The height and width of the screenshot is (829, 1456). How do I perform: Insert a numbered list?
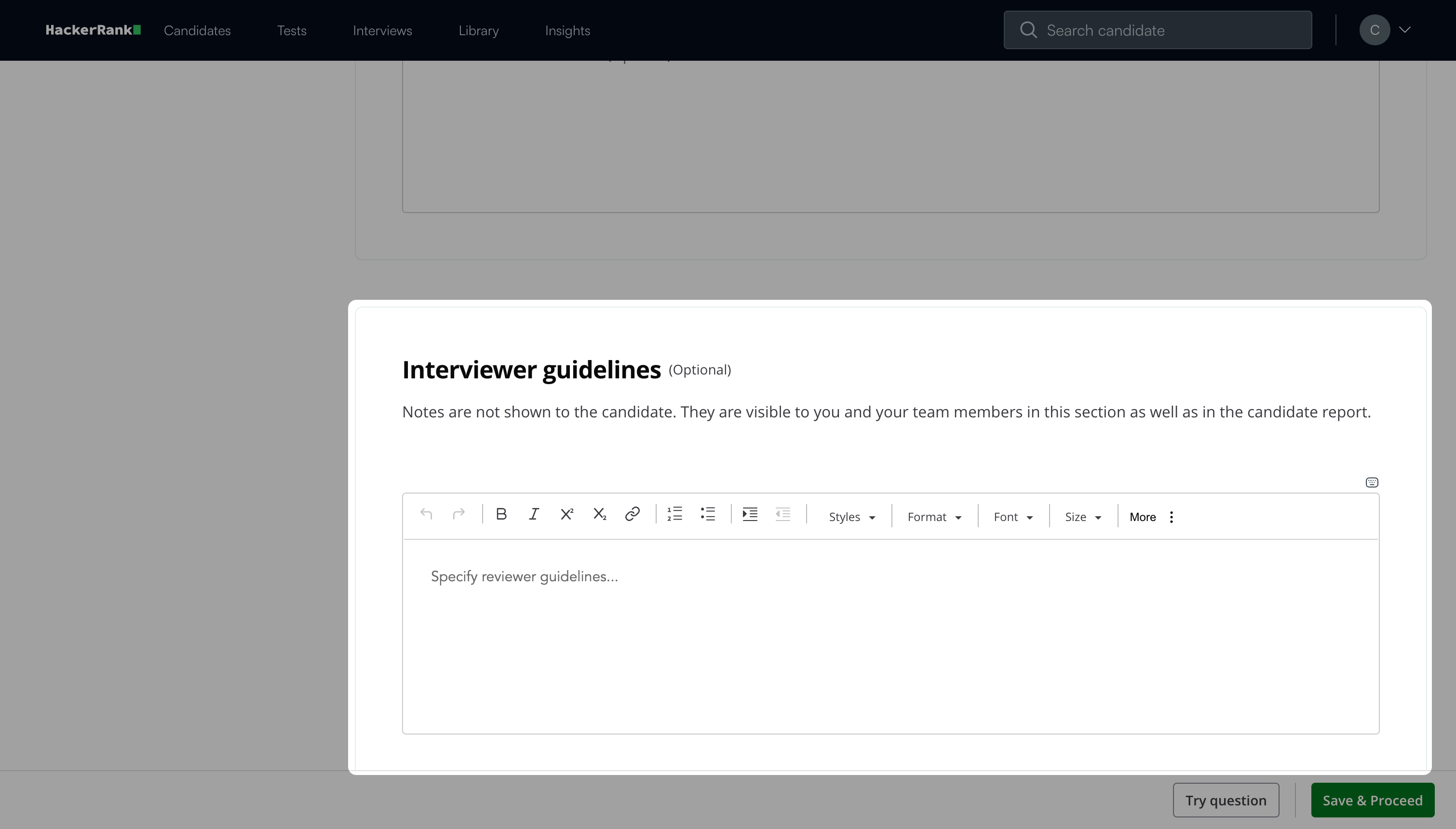pos(675,514)
